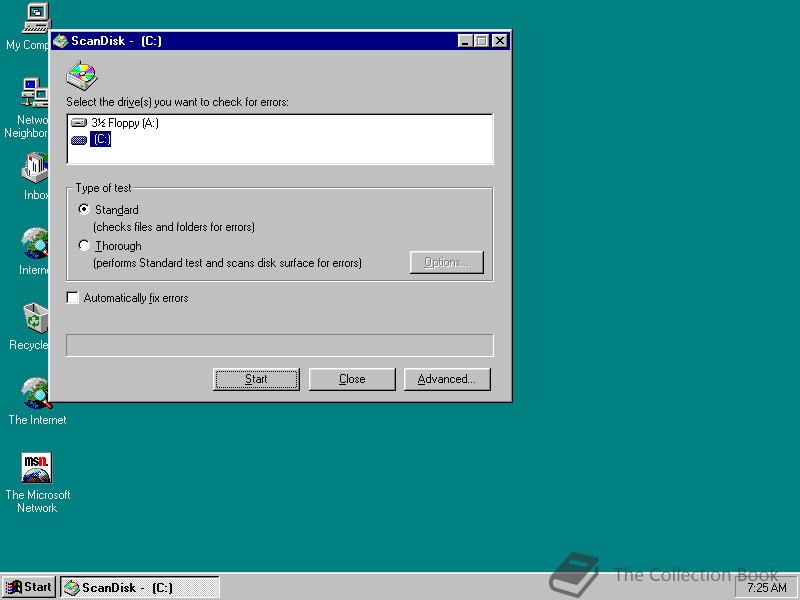Viewport: 800px width, 600px height.
Task: Select The Internet desktop icon
Action: (x=37, y=393)
